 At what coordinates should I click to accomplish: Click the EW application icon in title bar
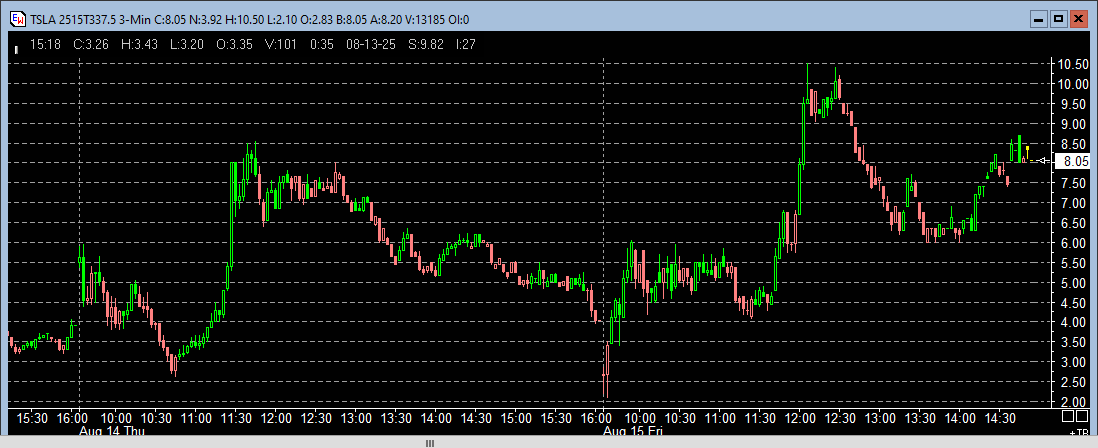[16, 19]
